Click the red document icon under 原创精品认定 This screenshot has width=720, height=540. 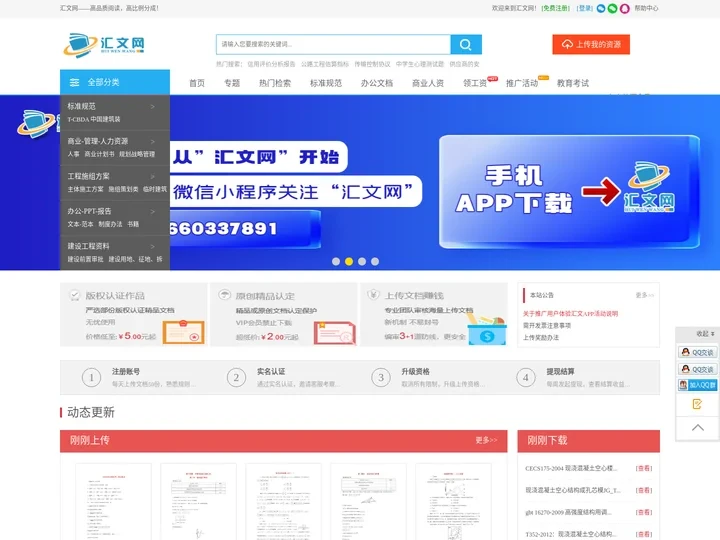click(335, 333)
